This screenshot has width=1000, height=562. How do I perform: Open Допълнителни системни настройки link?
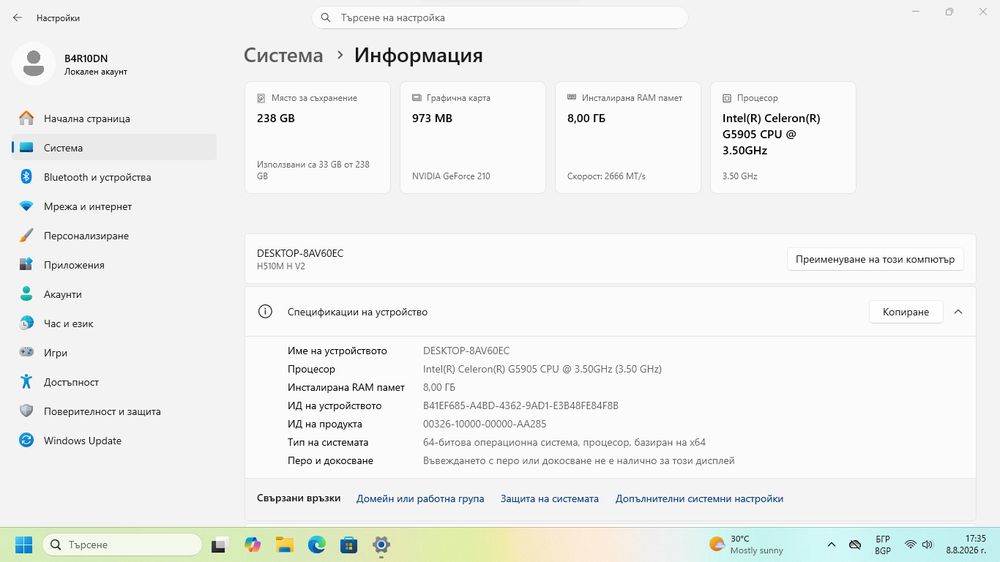pos(699,499)
